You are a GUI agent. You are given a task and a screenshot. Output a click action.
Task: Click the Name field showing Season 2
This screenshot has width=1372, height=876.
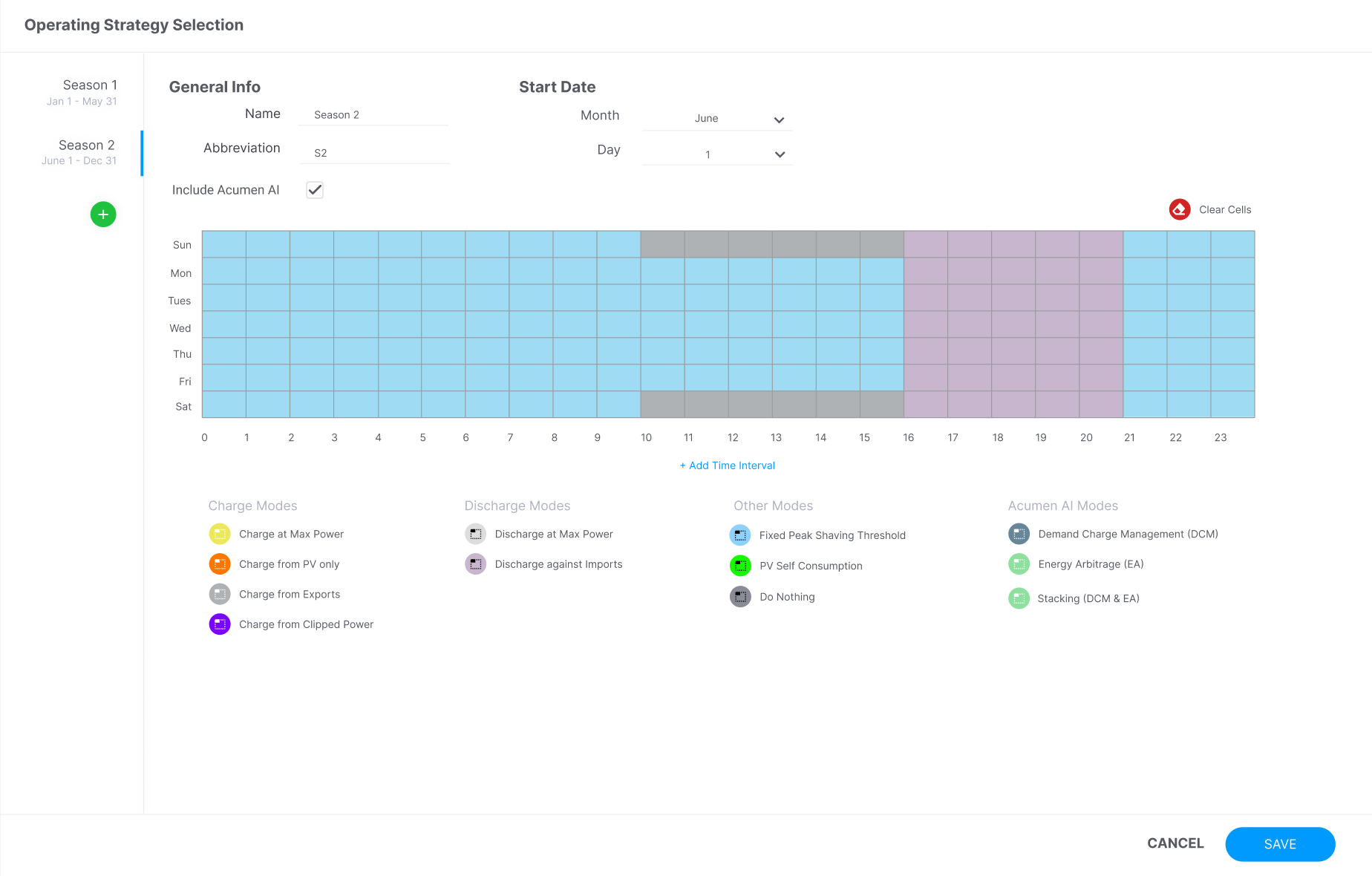(373, 114)
